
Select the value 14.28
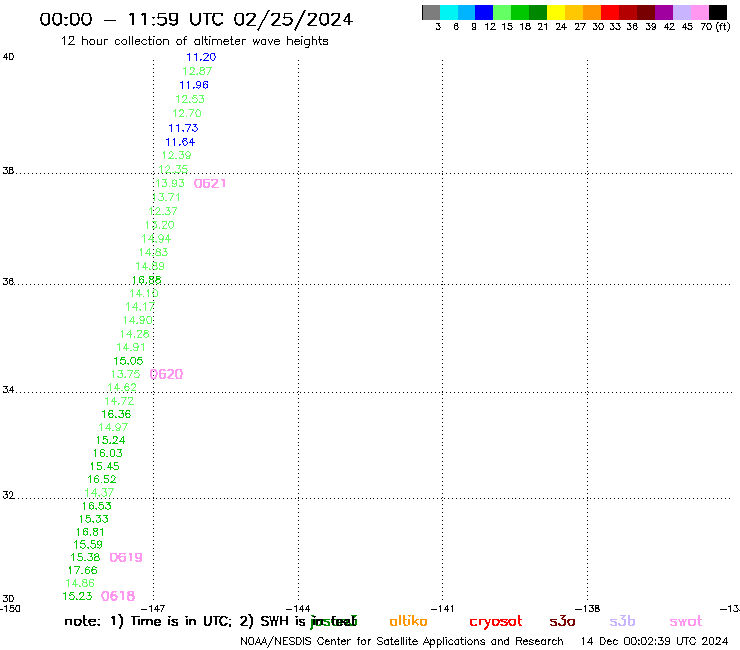135,334
